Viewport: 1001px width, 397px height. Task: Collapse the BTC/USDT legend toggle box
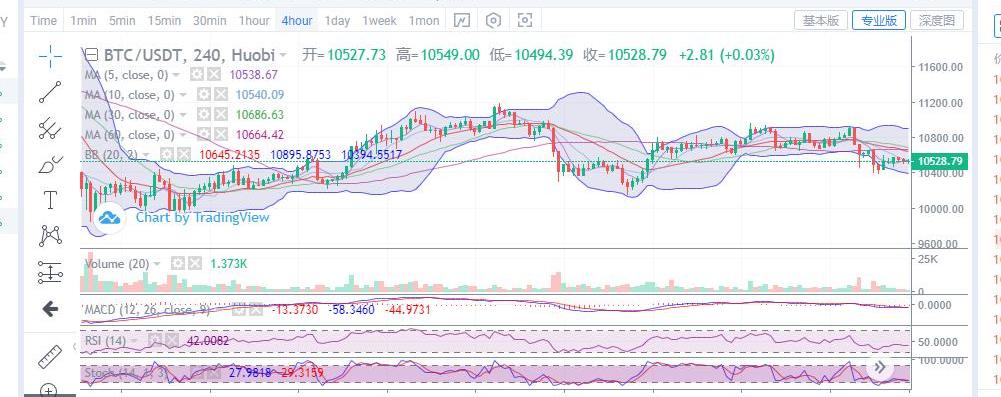pyautogui.click(x=92, y=54)
